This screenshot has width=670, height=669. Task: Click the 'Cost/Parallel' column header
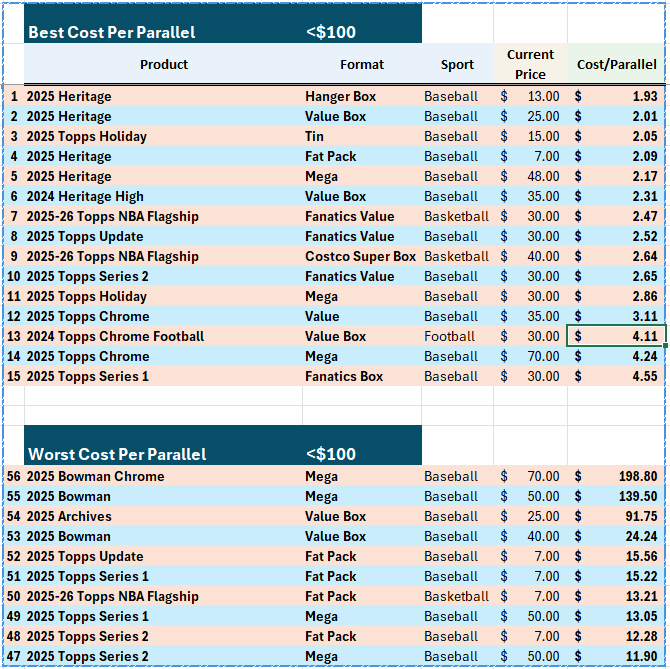click(616, 64)
